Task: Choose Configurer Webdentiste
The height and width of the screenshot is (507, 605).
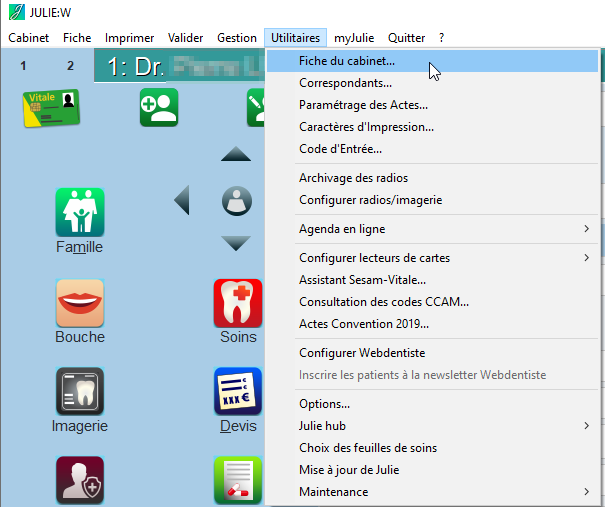Action: (432, 353)
